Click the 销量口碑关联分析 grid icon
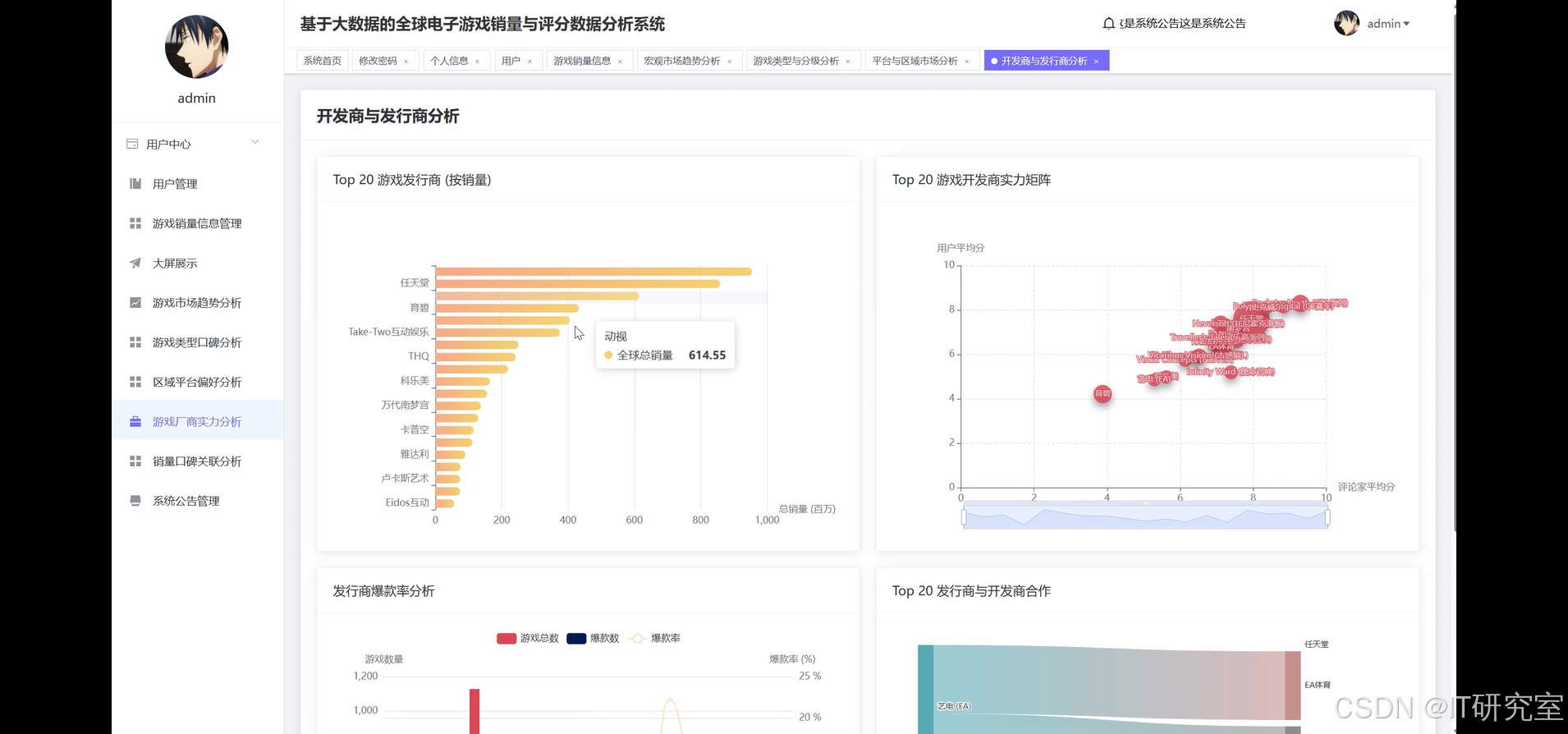Viewport: 1568px width, 734px height. click(135, 461)
